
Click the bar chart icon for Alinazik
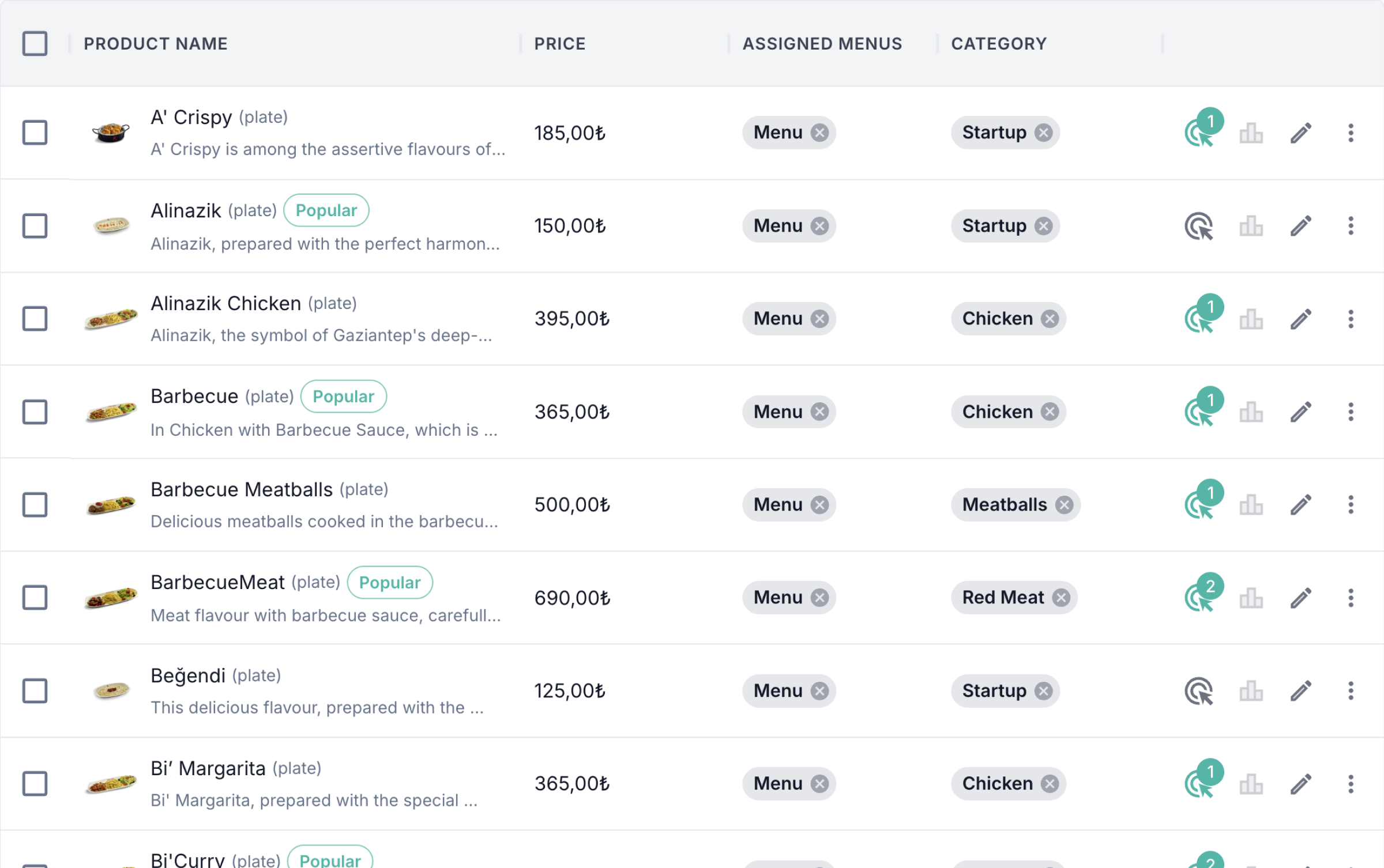click(x=1251, y=226)
